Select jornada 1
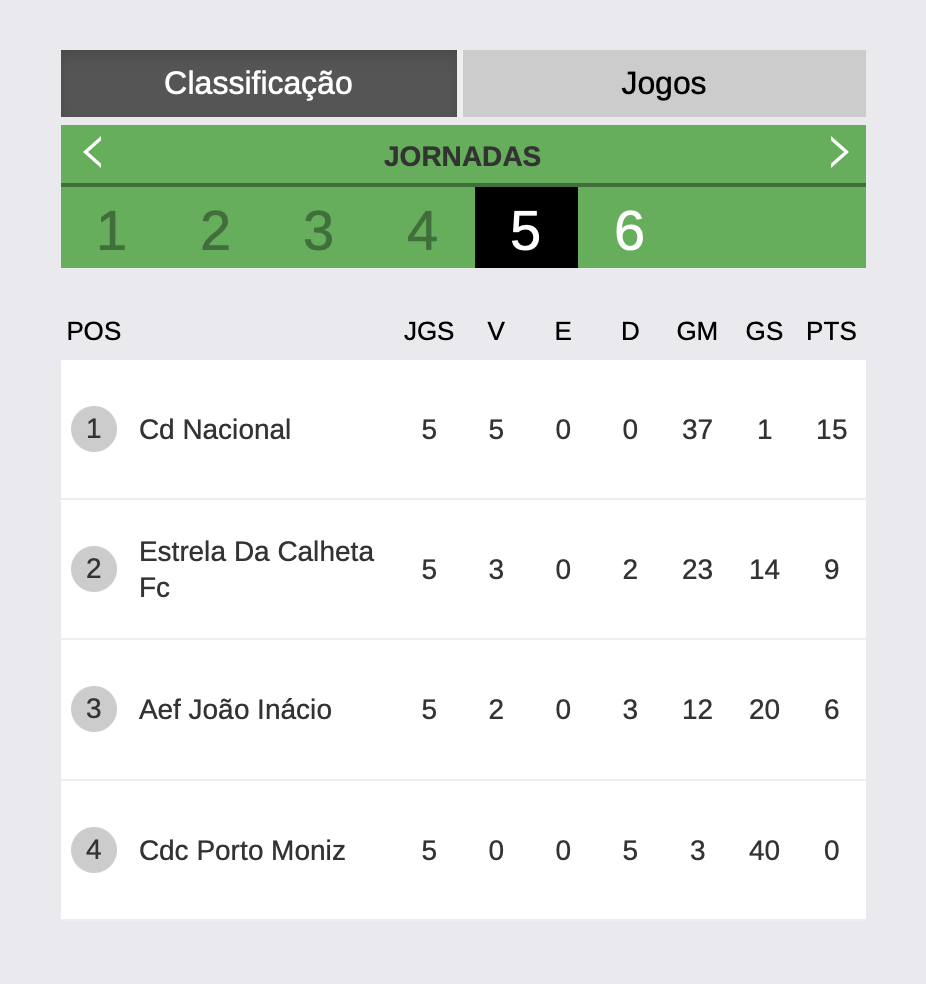This screenshot has height=984, width=926. tap(111, 230)
